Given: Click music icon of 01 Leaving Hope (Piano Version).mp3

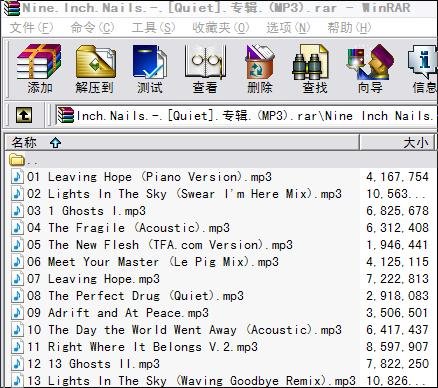Looking at the screenshot, I should click(17, 177).
